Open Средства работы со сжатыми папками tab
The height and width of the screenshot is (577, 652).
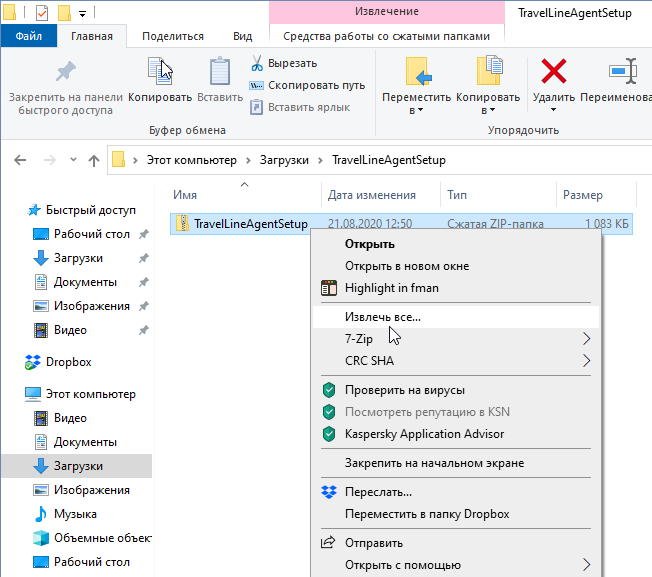tap(387, 37)
